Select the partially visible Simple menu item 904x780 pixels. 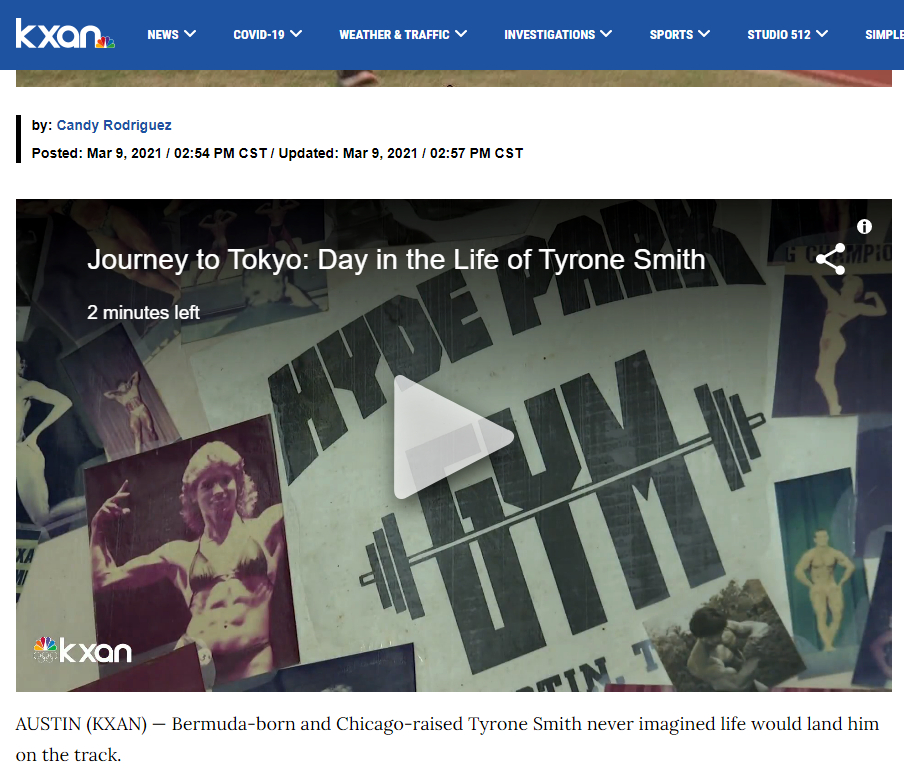pyautogui.click(x=883, y=34)
